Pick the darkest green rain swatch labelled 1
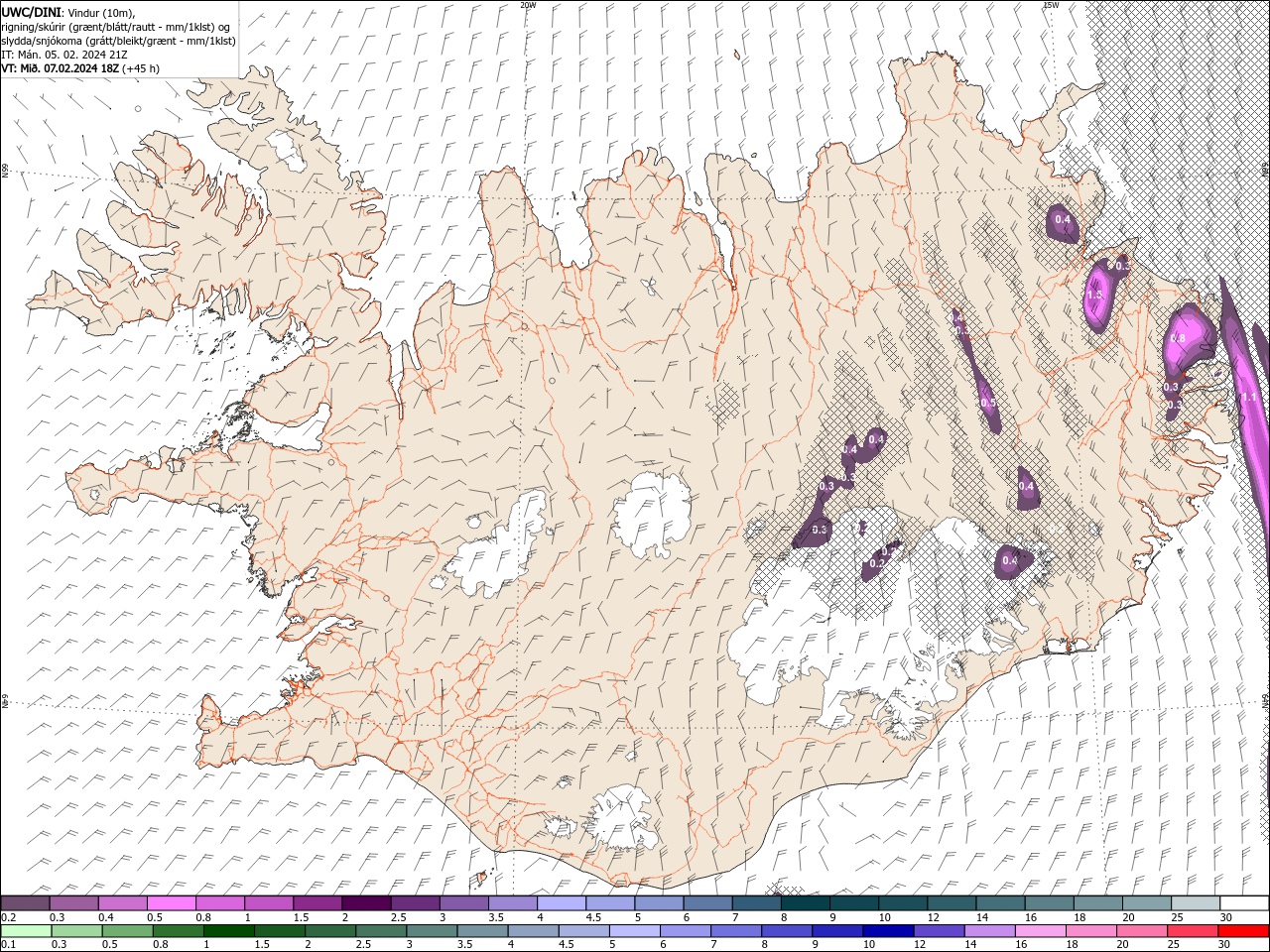 click(x=229, y=931)
